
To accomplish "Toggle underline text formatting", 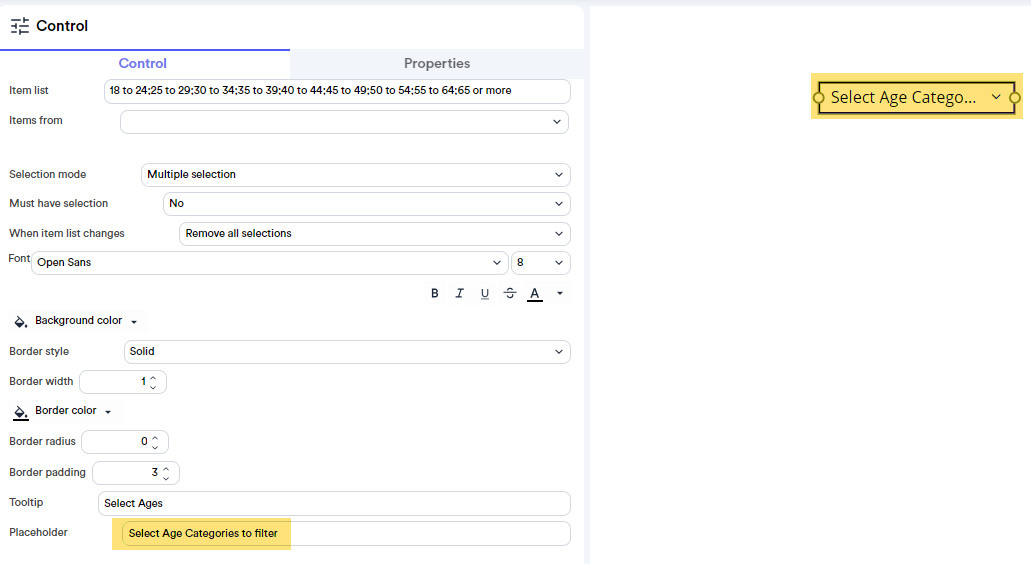I will 485,293.
